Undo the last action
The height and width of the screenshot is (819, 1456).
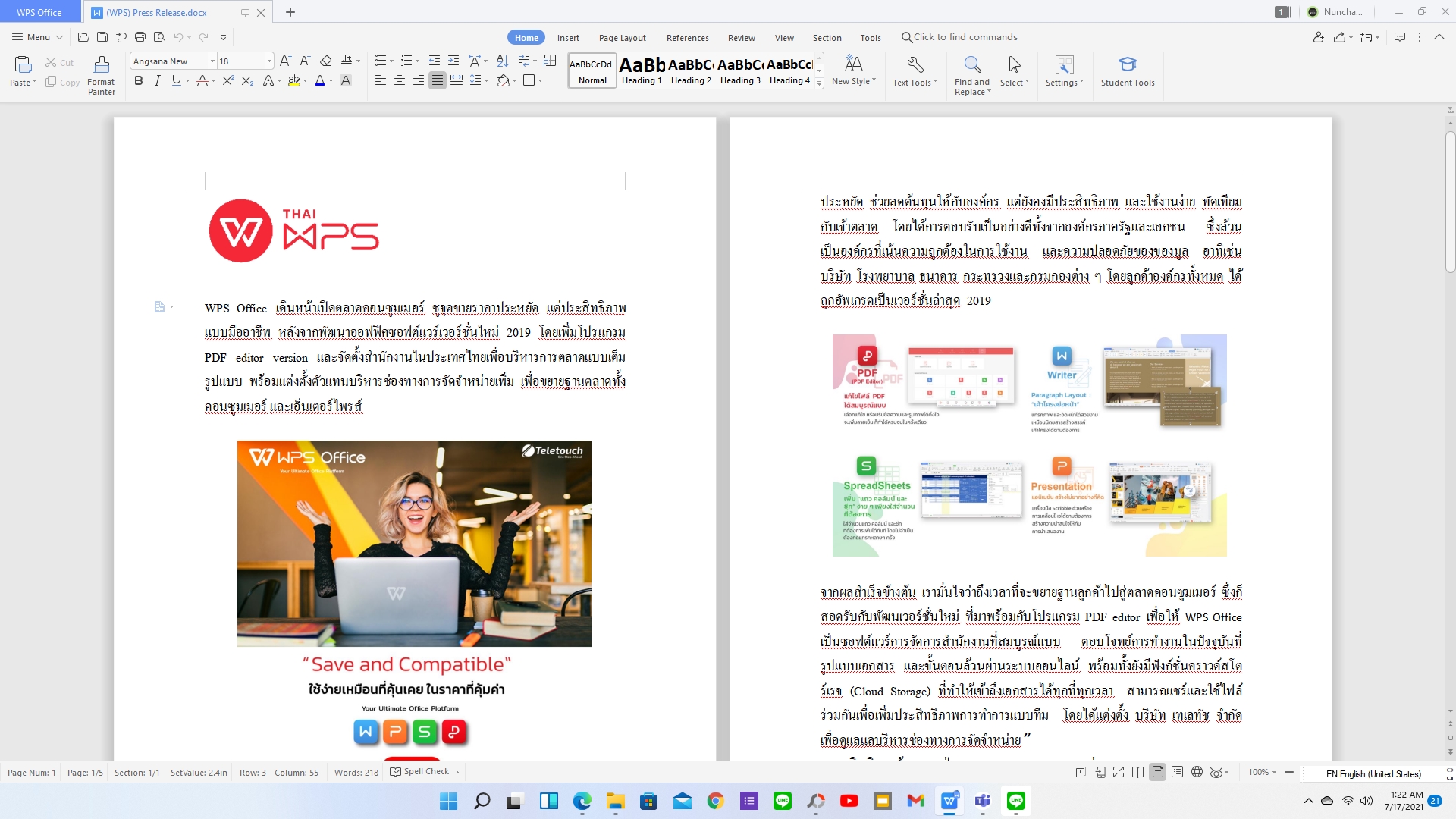[x=178, y=37]
